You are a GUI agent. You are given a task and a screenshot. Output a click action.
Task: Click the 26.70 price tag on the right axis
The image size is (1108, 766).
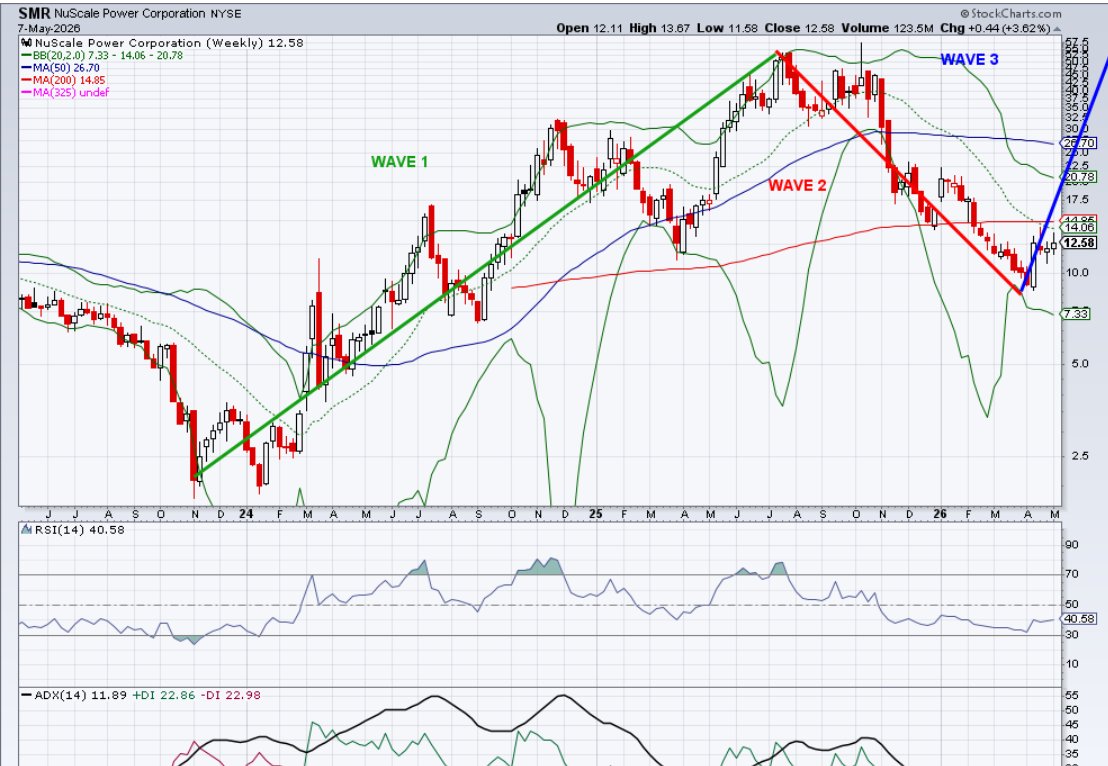click(1079, 143)
